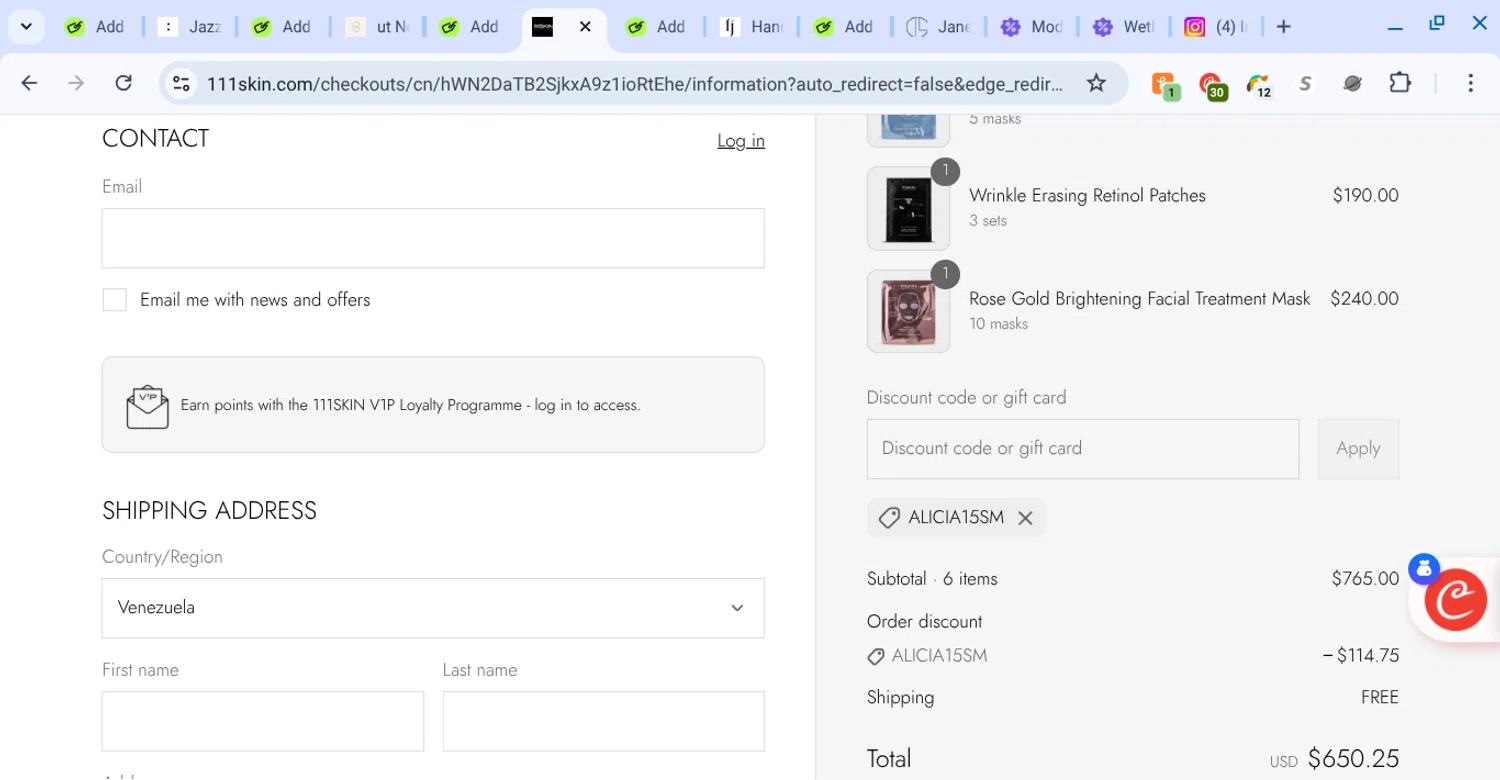
Task: Open the red extension with badge 30
Action: tap(1212, 85)
